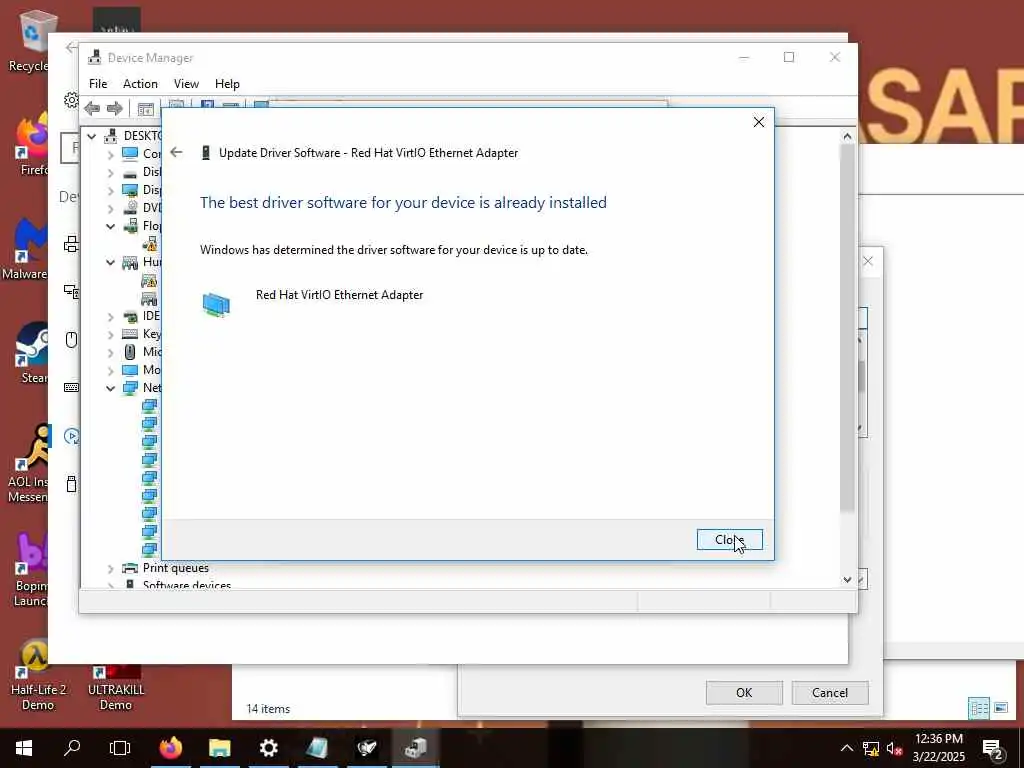Click OK in the background properties dialog

(744, 693)
